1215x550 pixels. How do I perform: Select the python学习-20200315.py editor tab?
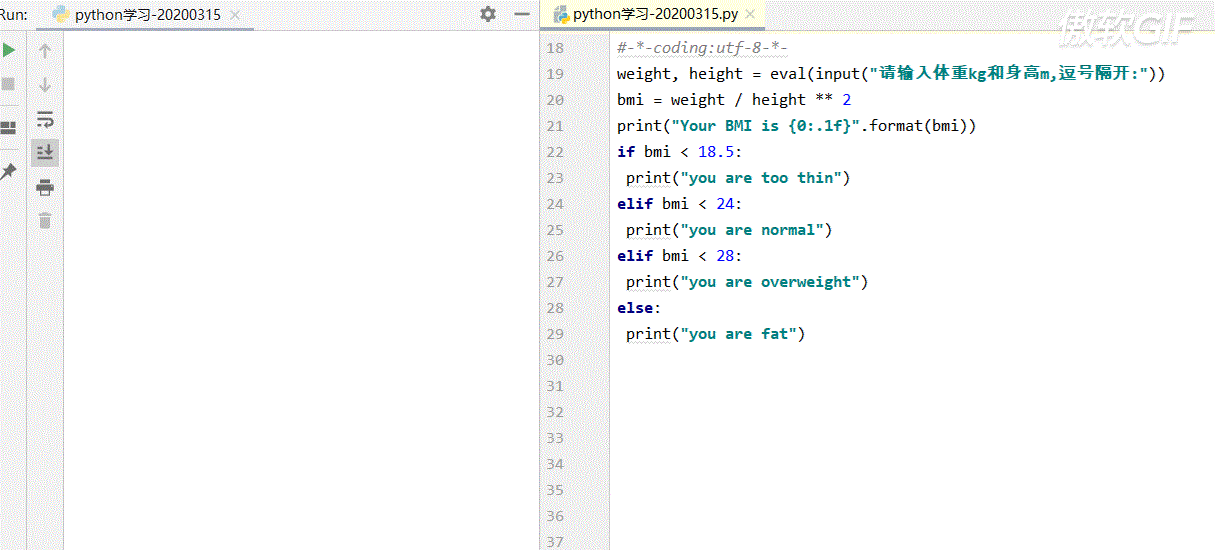655,14
